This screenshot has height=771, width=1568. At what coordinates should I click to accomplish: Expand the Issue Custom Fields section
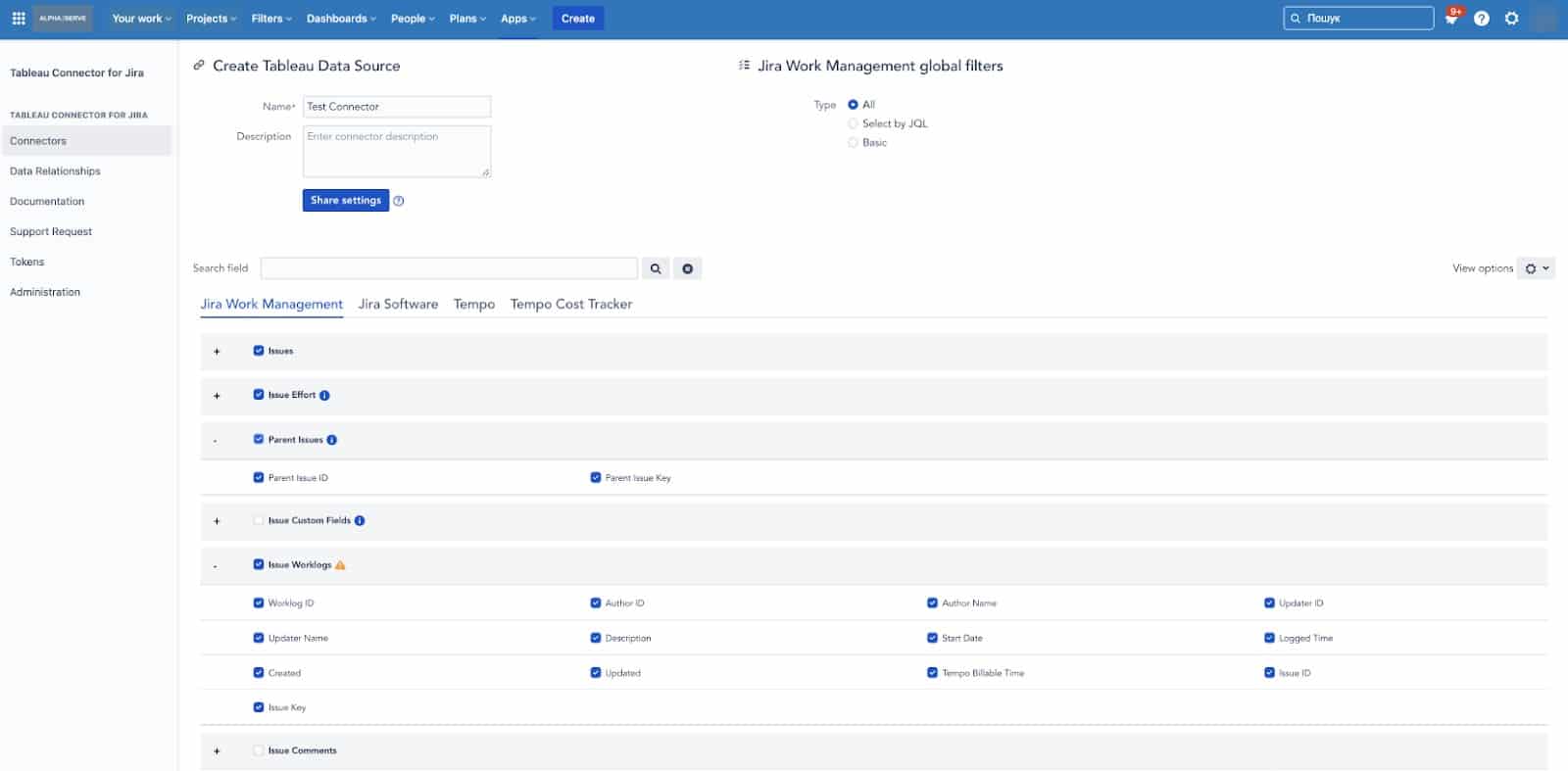click(217, 521)
